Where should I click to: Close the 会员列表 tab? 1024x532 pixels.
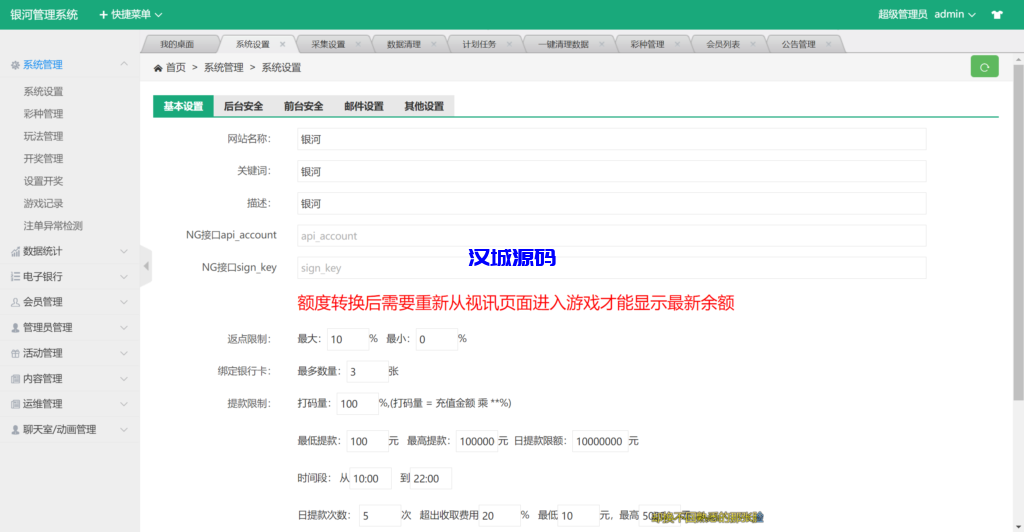tap(753, 44)
